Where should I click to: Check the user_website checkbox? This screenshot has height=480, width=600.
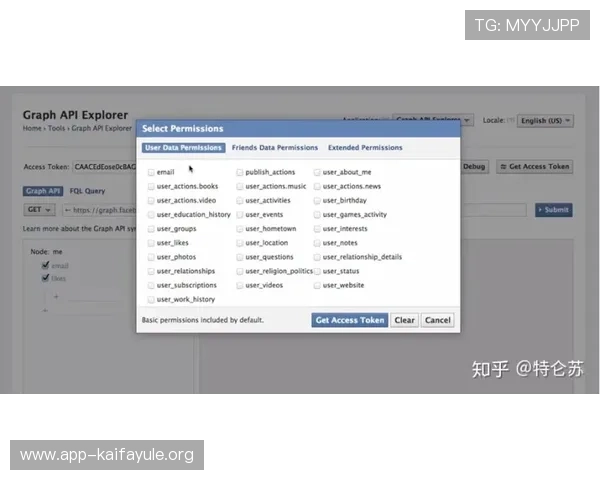317,286
